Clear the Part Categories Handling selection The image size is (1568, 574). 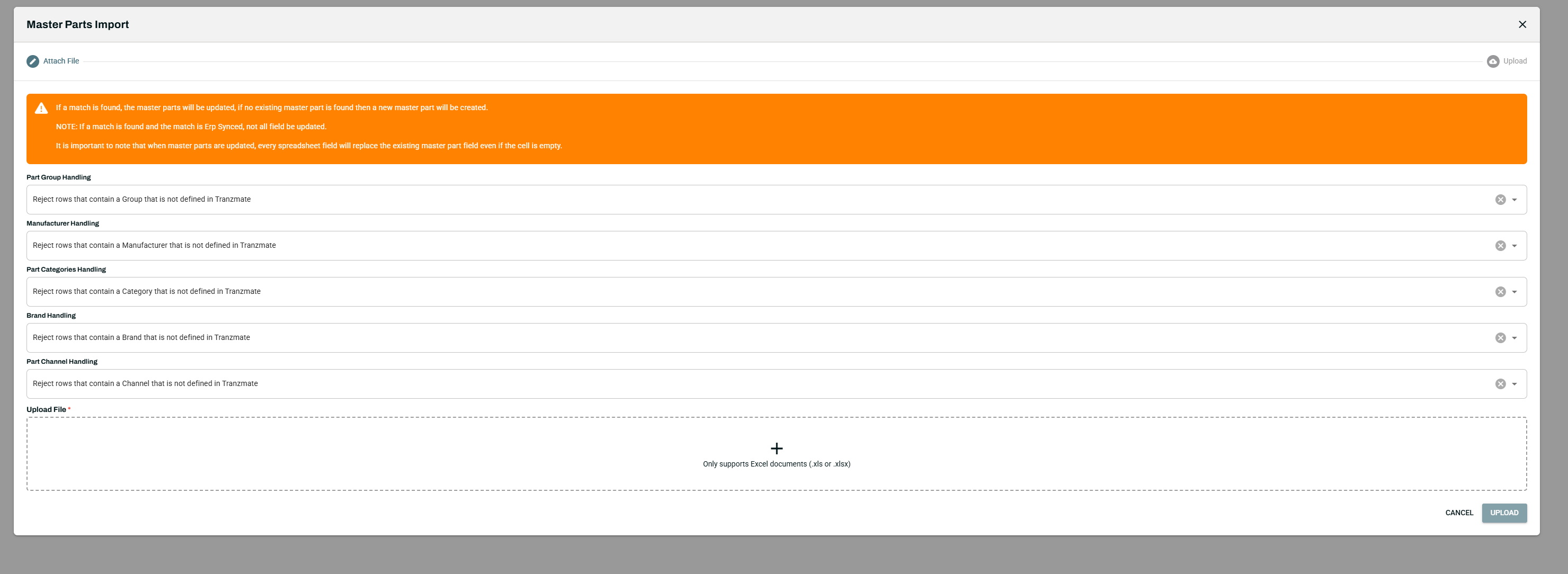coord(1500,292)
